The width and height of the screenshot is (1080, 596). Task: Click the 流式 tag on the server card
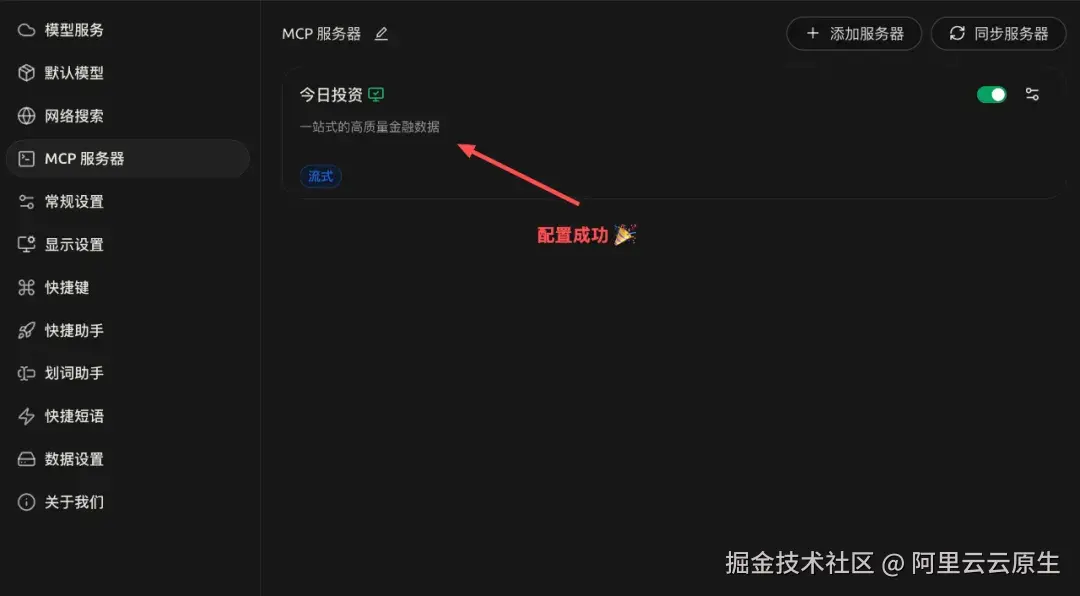(320, 176)
